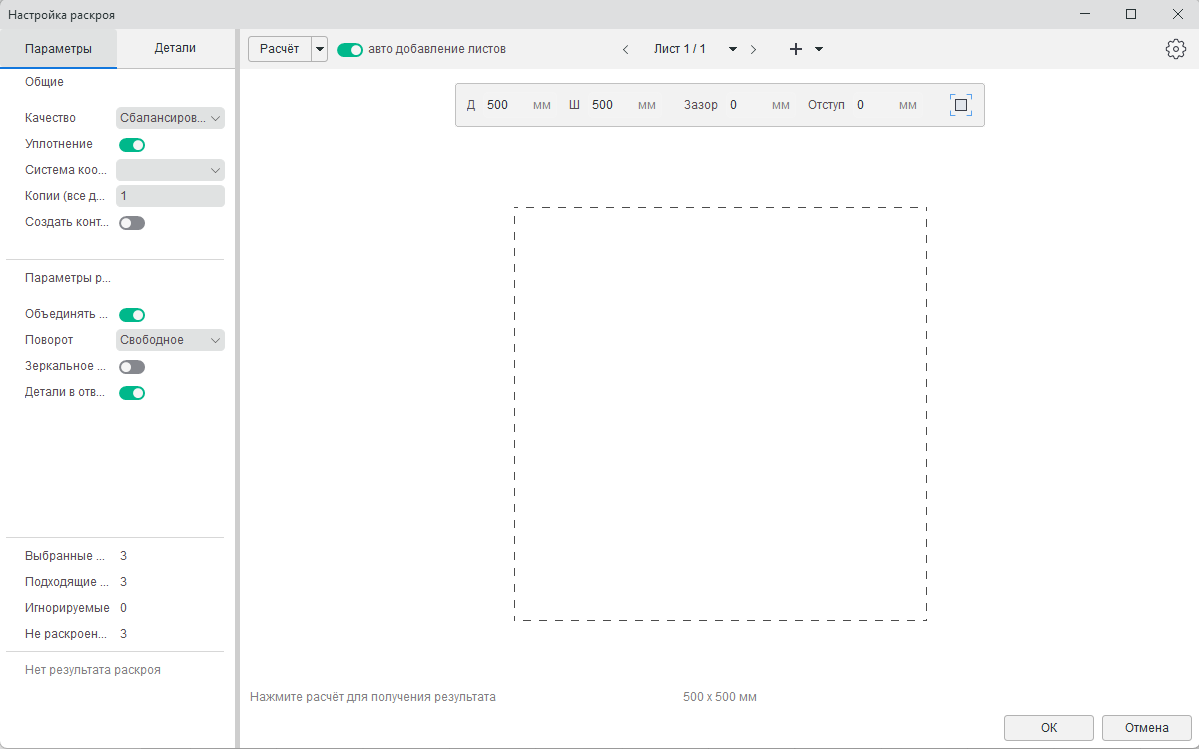Switch to the Детали tab
The image size is (1199, 749).
point(175,47)
